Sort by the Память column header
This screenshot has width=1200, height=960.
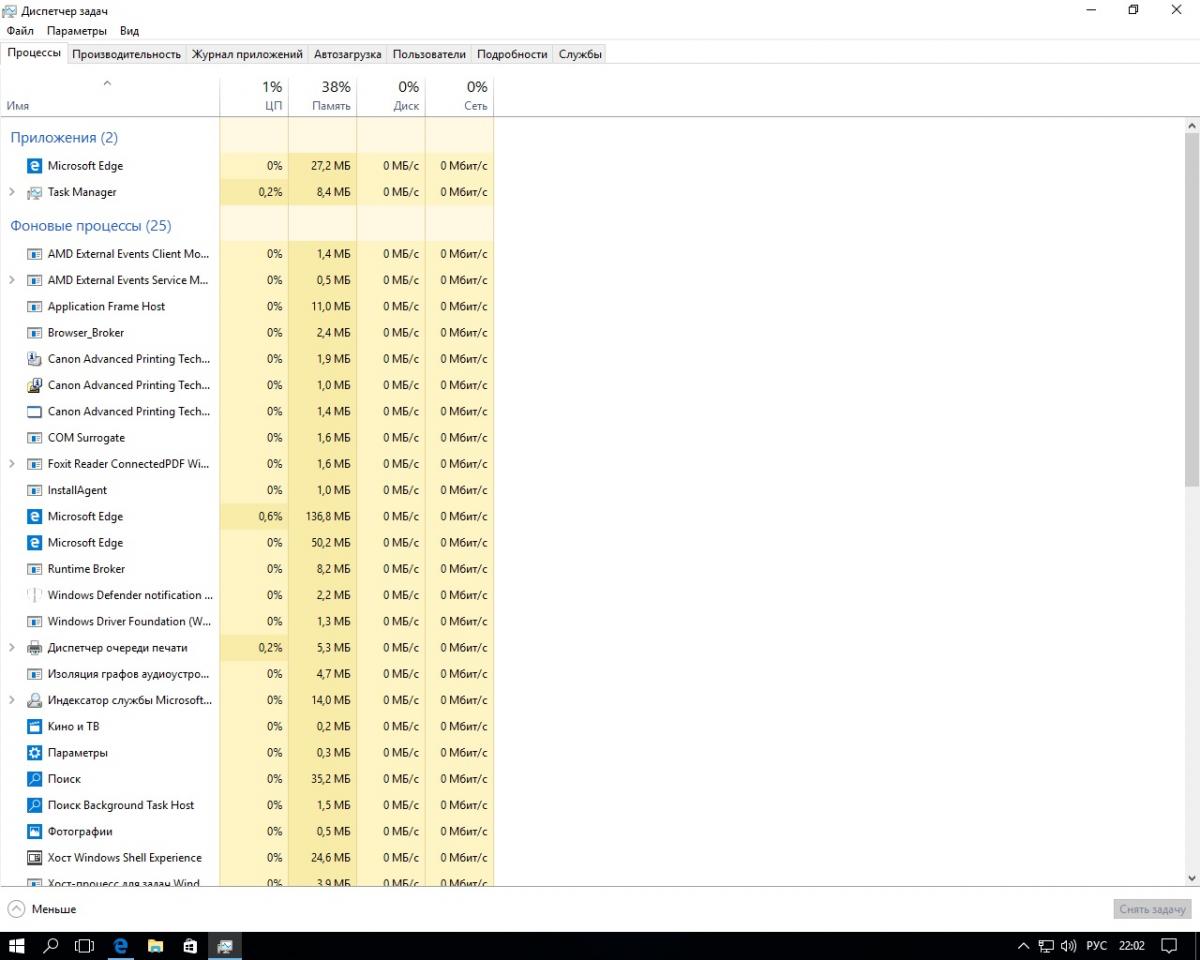[x=322, y=96]
